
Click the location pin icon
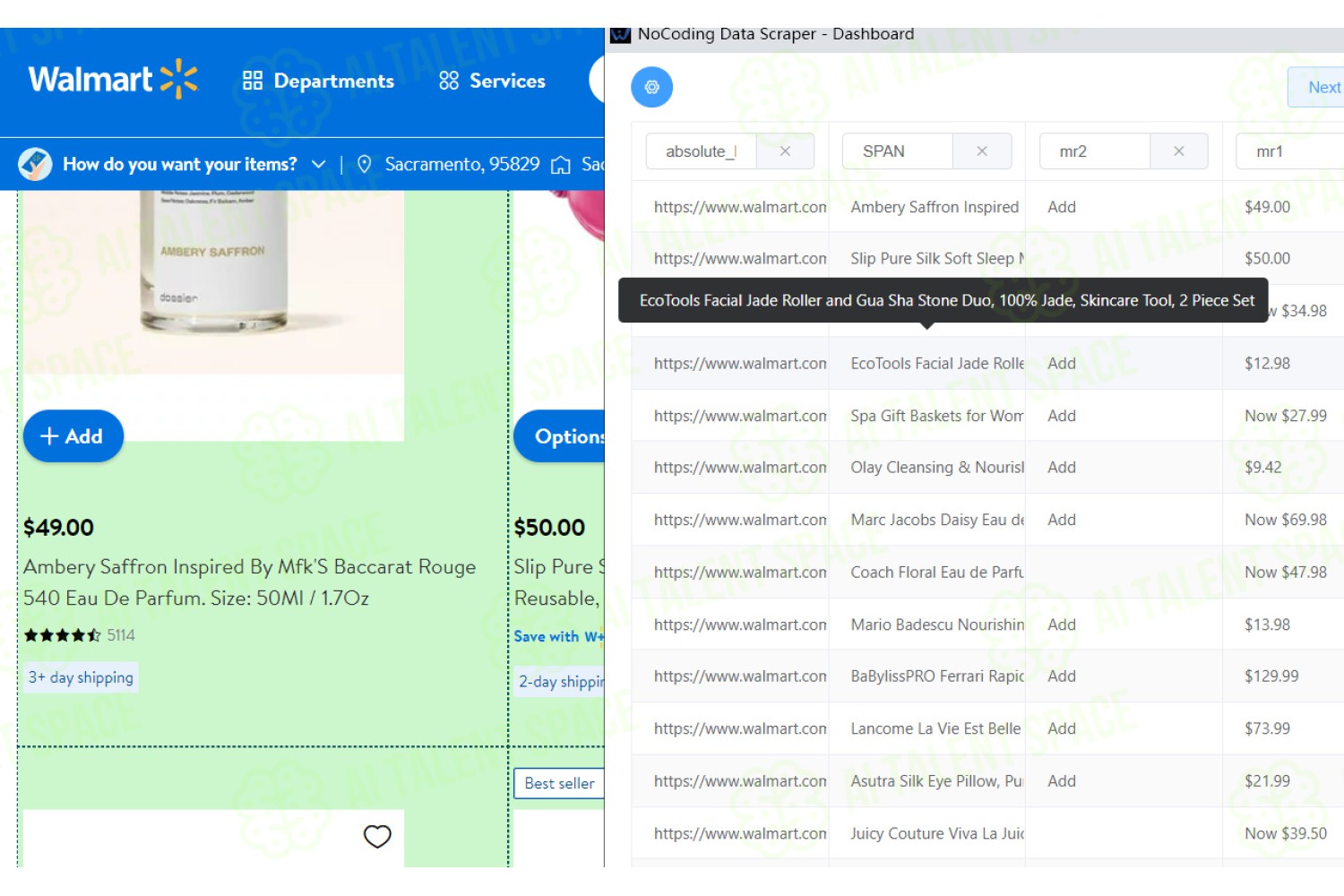pyautogui.click(x=365, y=164)
